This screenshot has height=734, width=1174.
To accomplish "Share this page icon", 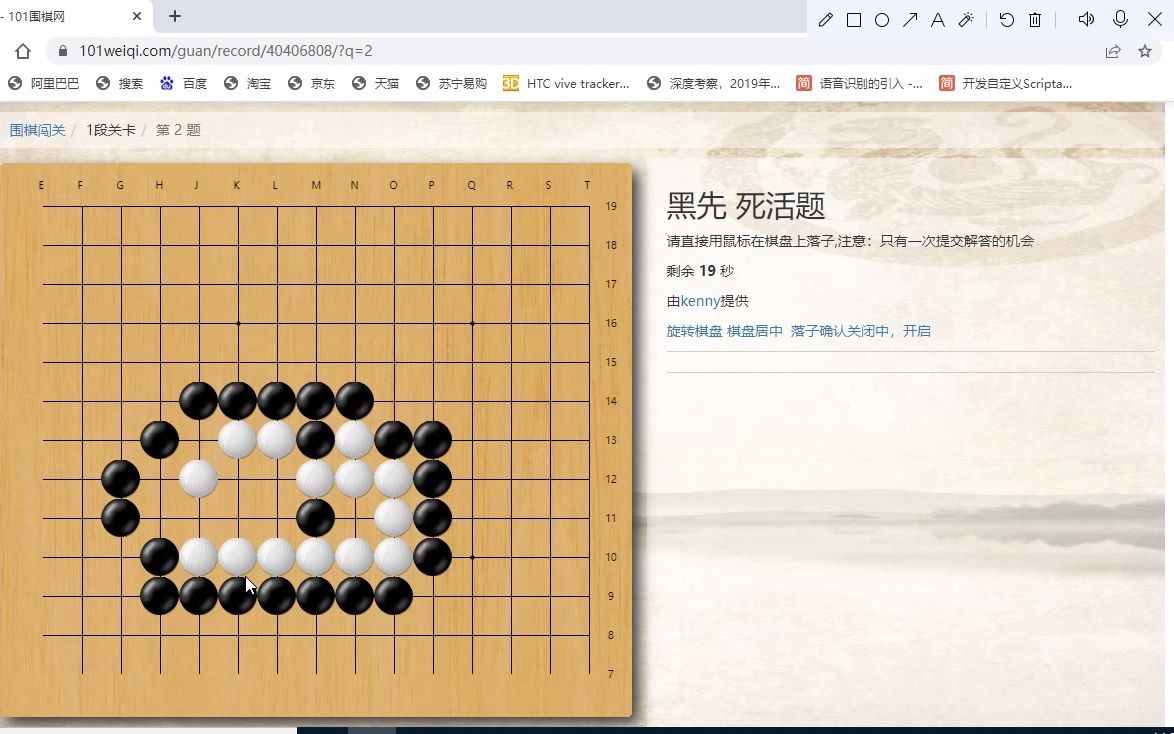I will pos(1113,51).
